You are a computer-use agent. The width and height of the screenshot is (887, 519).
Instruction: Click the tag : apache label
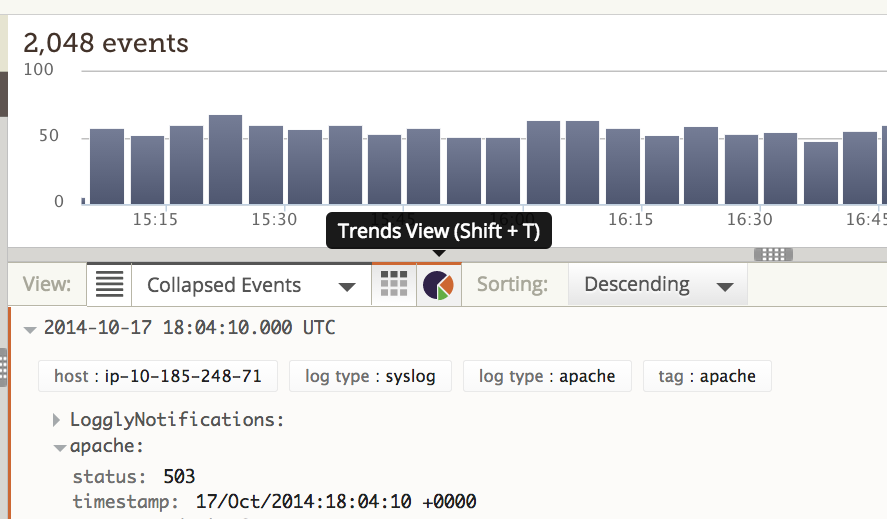coord(706,376)
